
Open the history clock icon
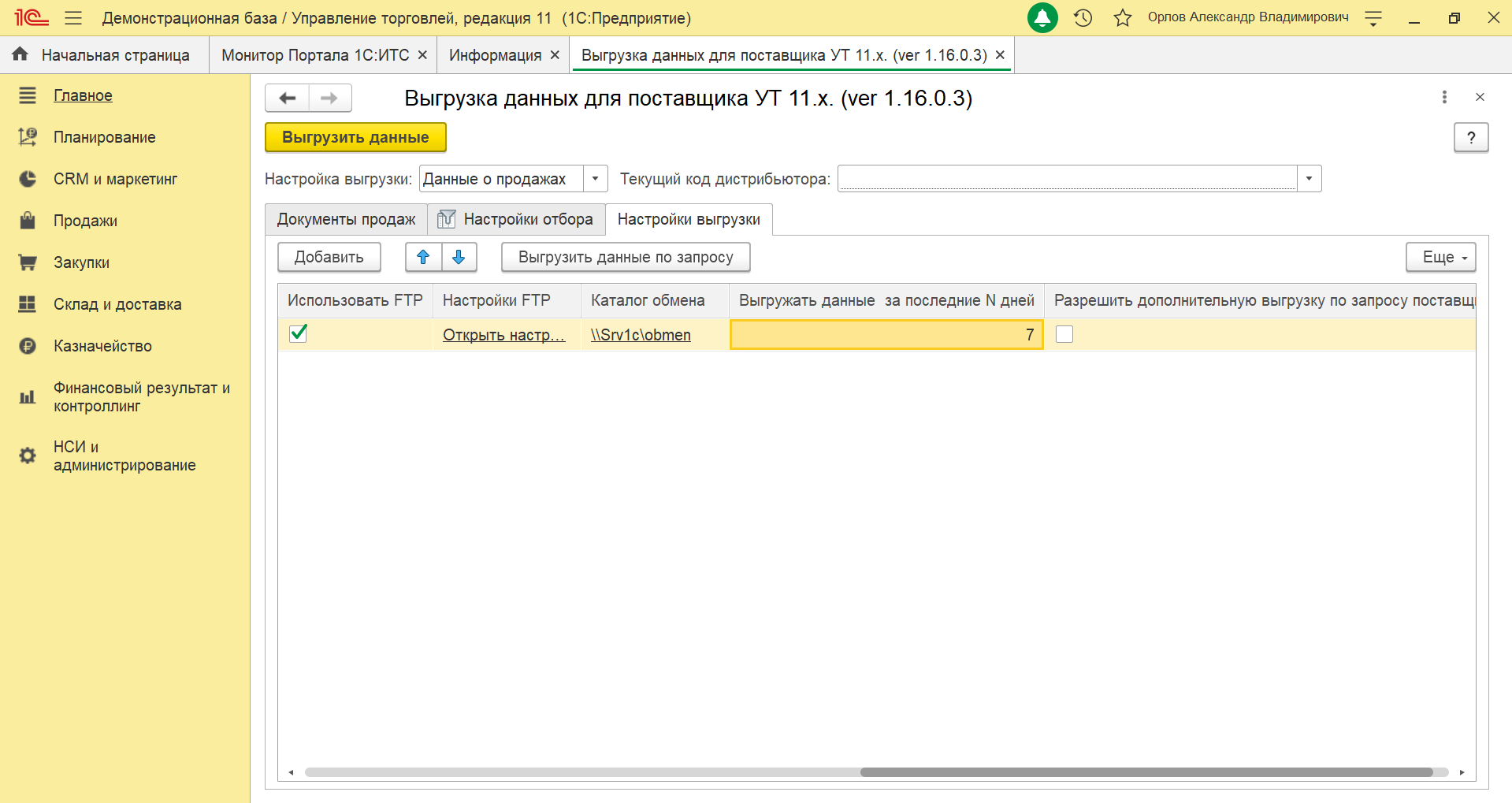1083,17
